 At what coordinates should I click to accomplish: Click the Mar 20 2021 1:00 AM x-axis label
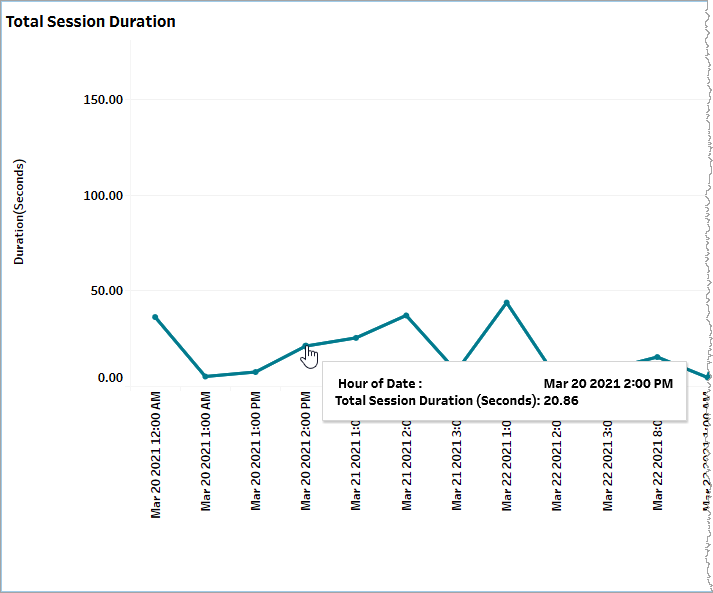(x=206, y=452)
